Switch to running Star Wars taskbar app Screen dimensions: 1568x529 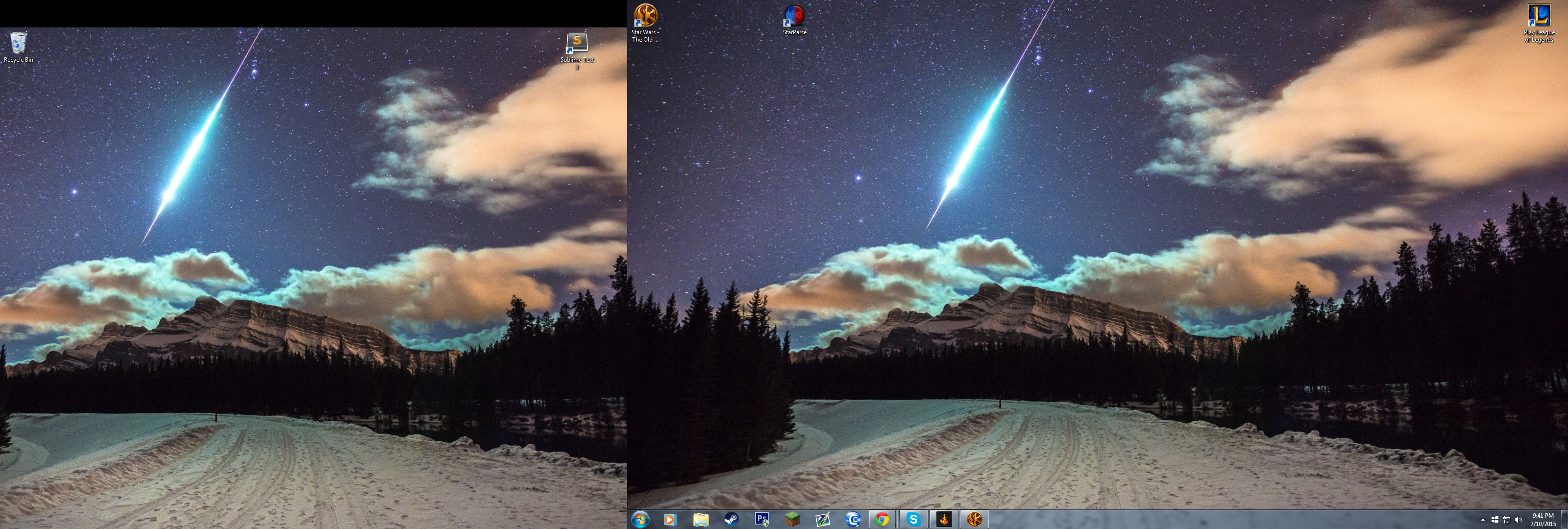point(974,519)
